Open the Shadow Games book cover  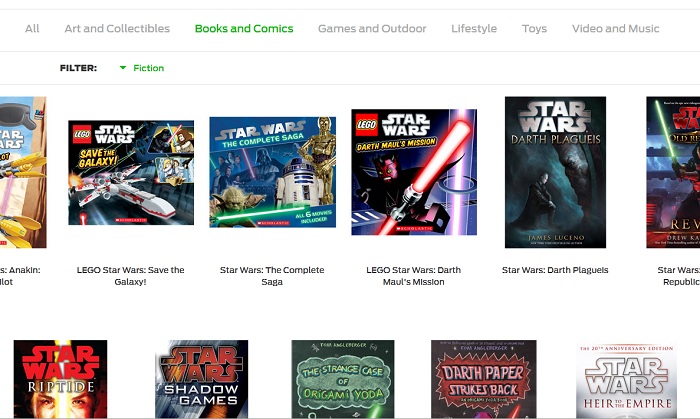tap(201, 379)
